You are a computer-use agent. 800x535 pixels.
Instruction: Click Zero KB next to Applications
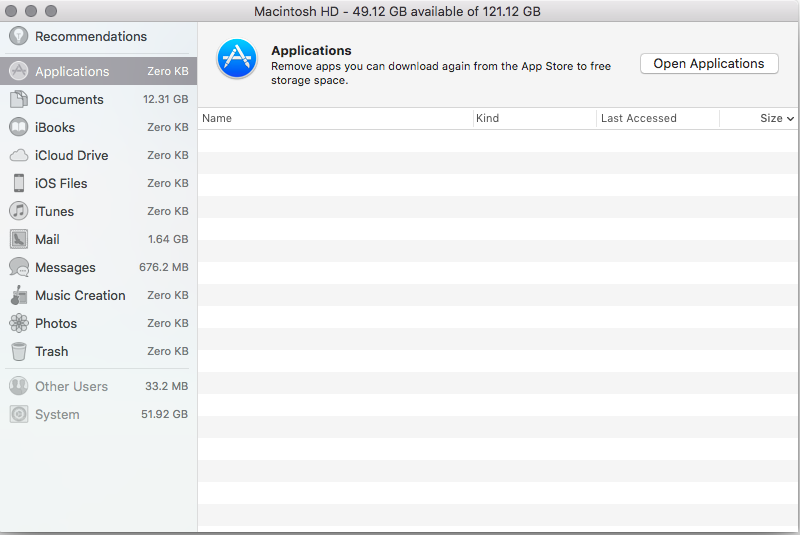(168, 71)
